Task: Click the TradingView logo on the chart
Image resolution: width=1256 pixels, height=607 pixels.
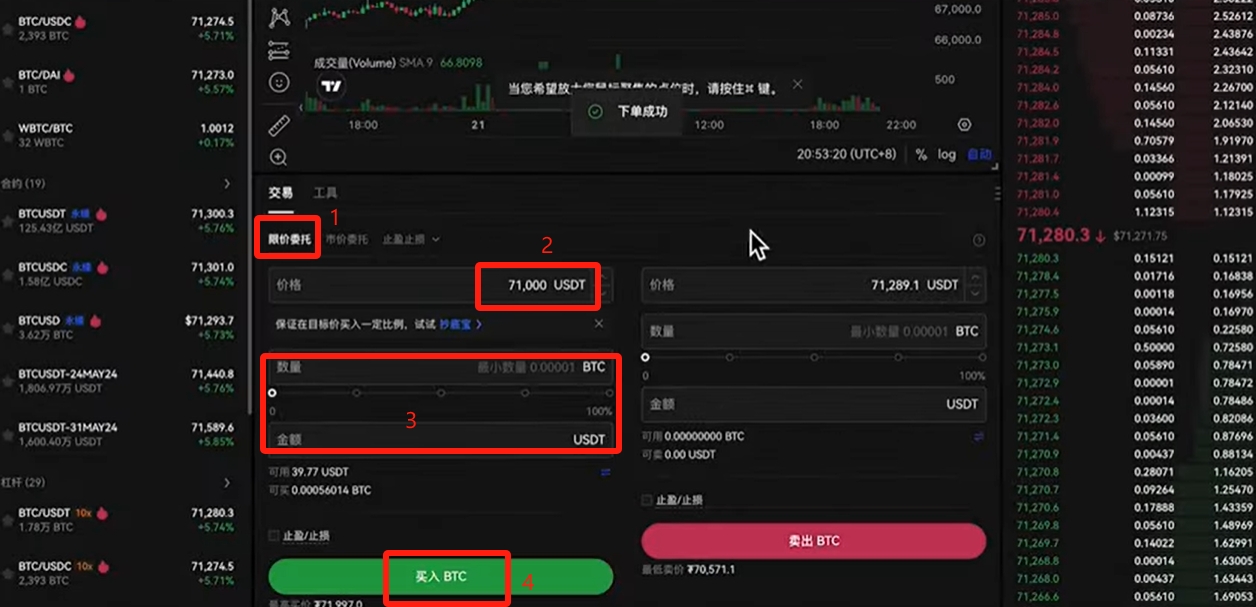Action: tap(330, 87)
